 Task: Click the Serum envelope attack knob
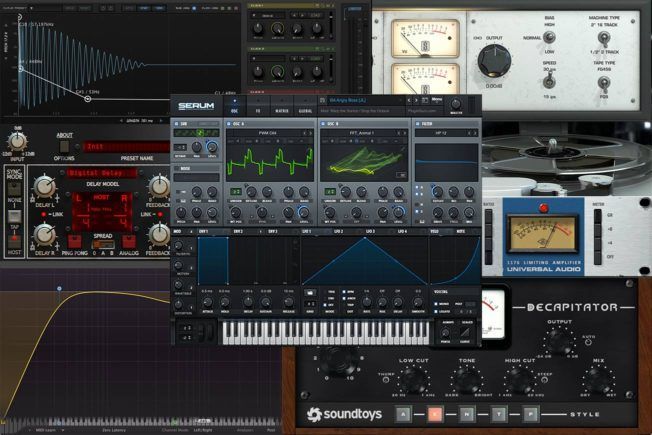point(207,302)
